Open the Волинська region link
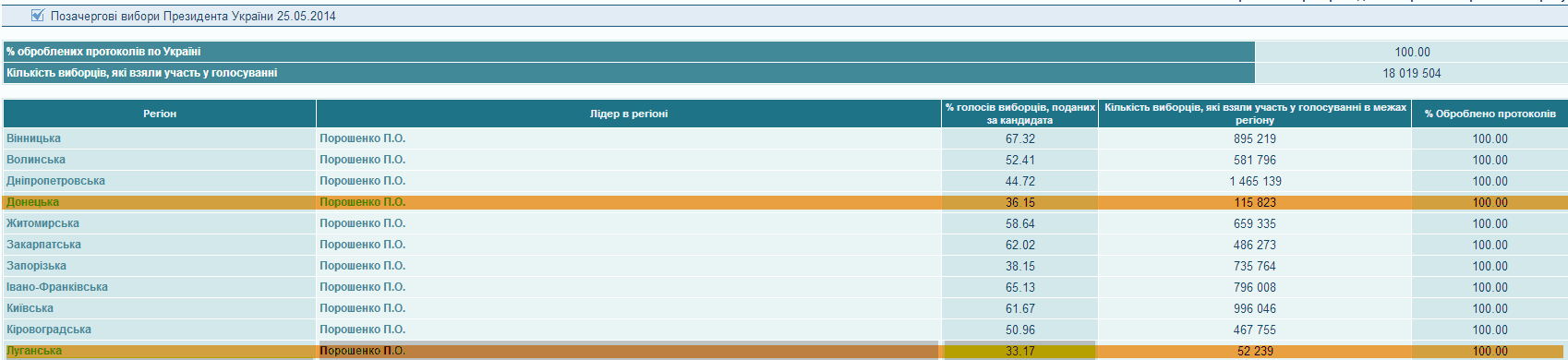 point(36,160)
